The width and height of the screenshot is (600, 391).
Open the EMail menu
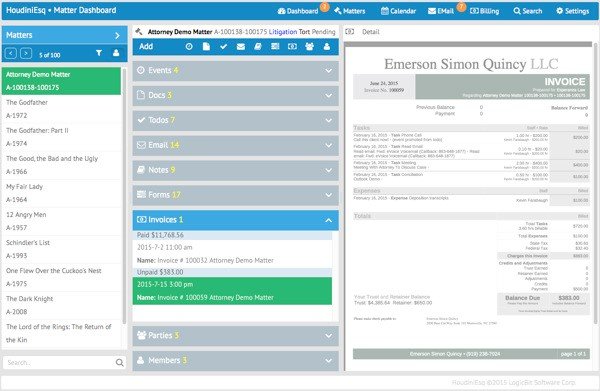pos(441,11)
